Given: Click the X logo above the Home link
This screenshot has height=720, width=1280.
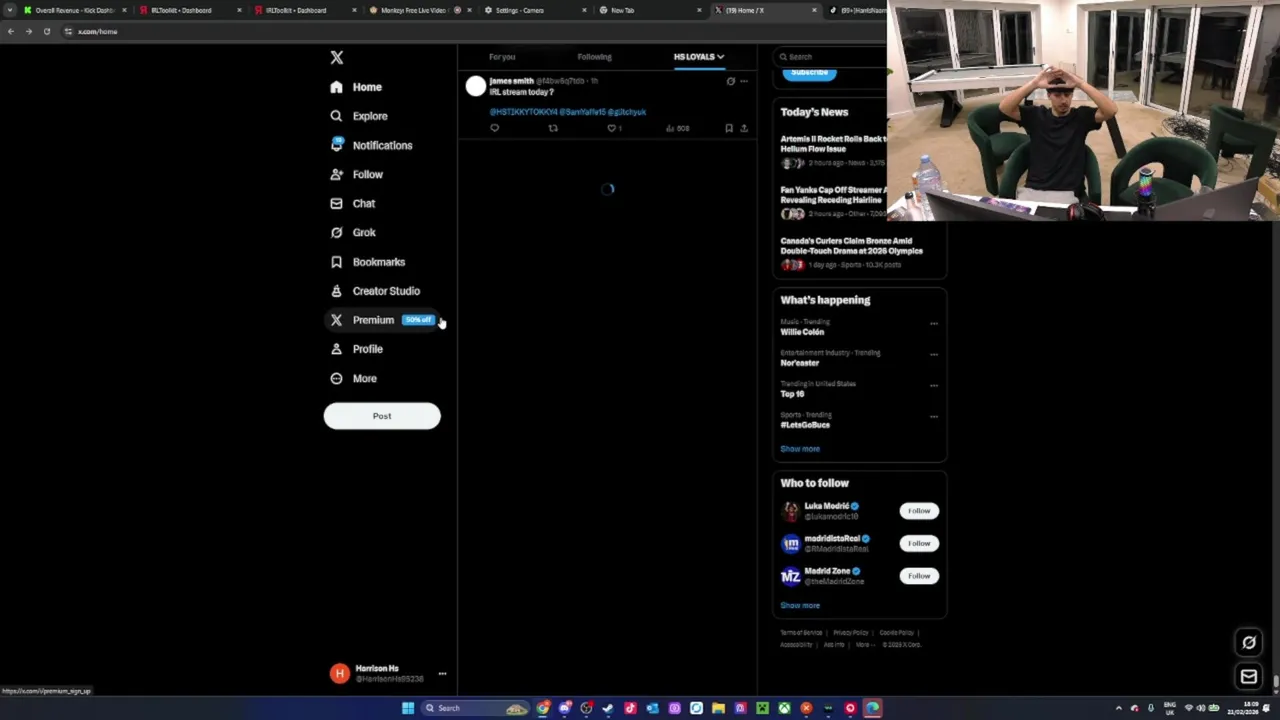Looking at the screenshot, I should pyautogui.click(x=337, y=58).
